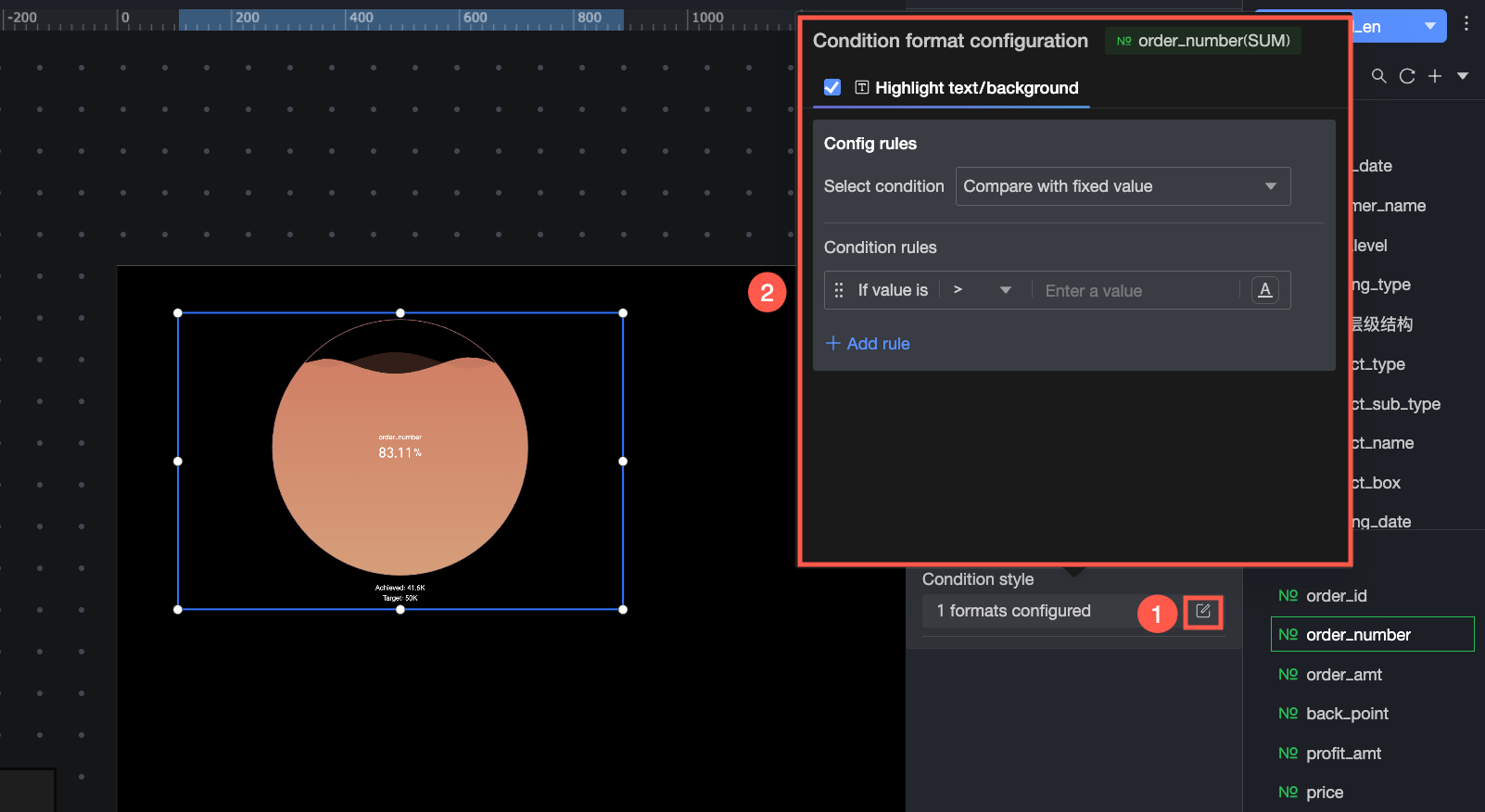Viewport: 1485px width, 812px height.
Task: Expand the dataset dropdown arrow at top right
Action: (1430, 26)
